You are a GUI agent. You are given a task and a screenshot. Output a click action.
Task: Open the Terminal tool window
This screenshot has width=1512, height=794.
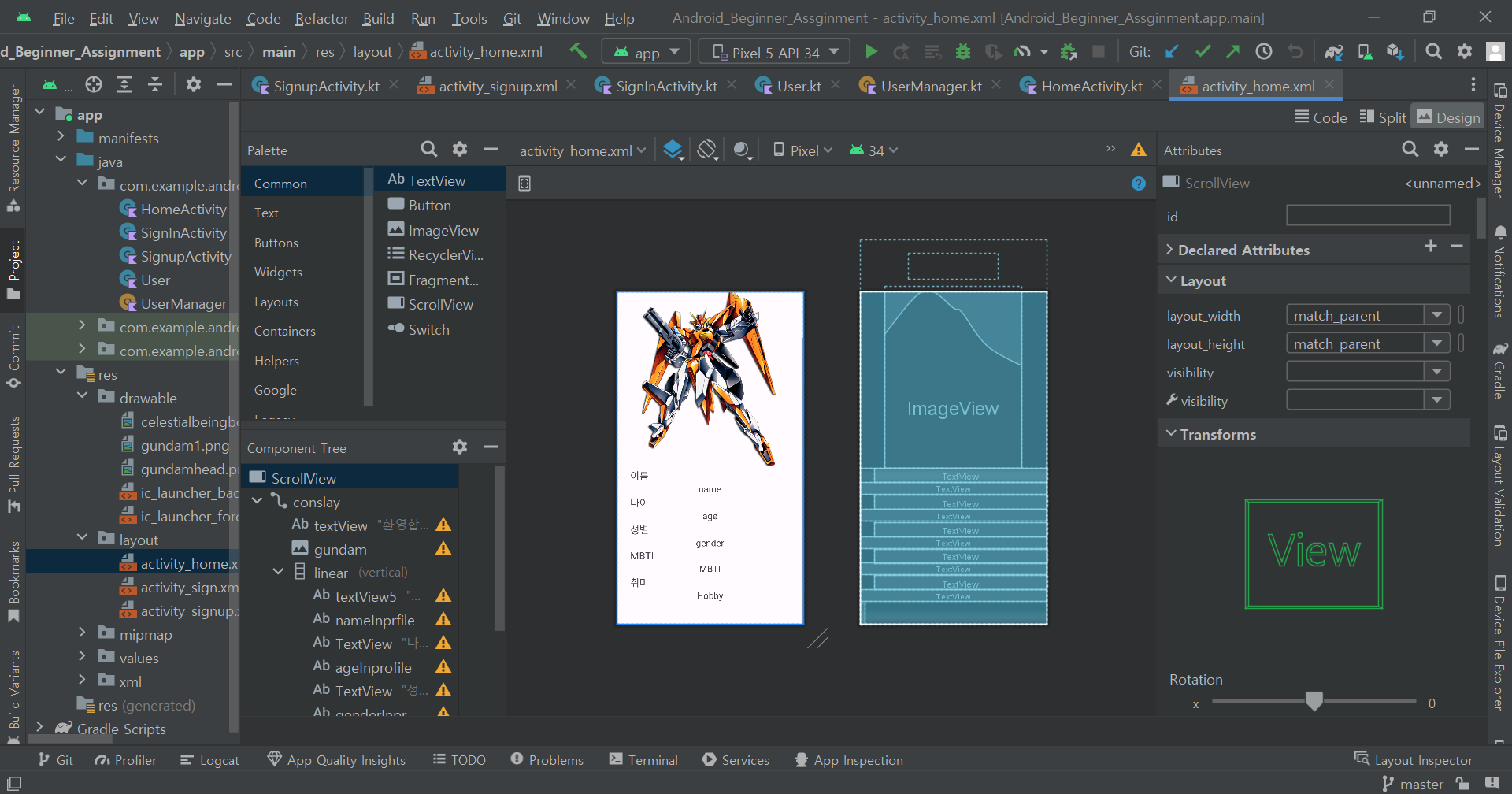(643, 760)
